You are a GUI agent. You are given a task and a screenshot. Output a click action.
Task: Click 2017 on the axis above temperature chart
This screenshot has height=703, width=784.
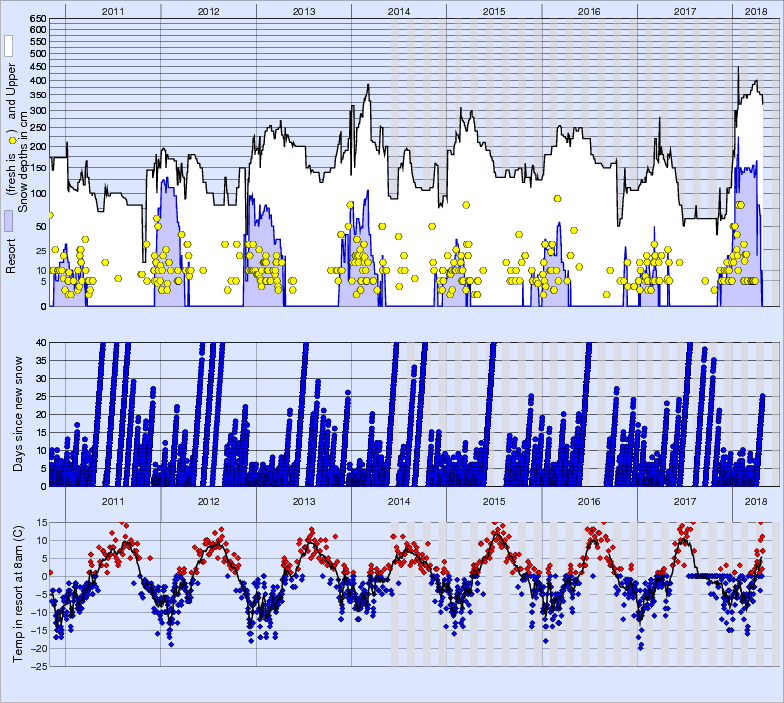685,501
